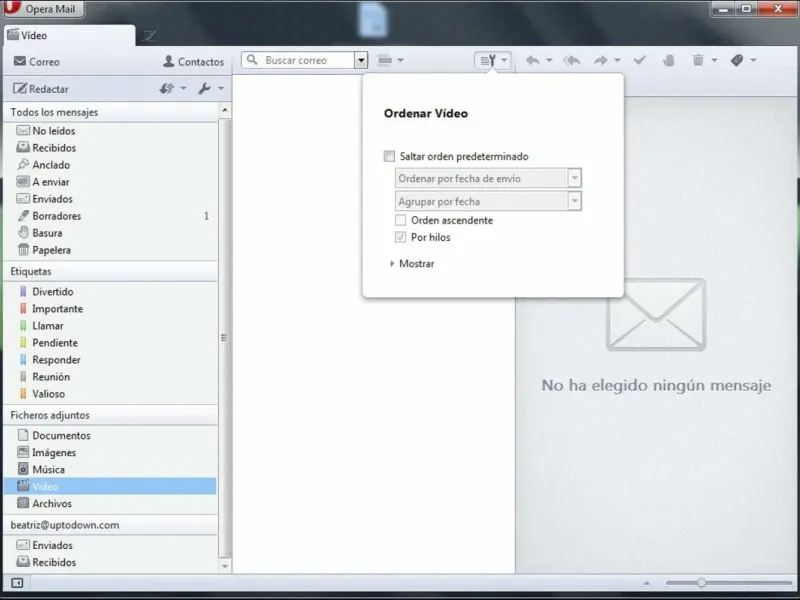Open the Papelera trash folder
The image size is (800, 600).
(x=110, y=250)
